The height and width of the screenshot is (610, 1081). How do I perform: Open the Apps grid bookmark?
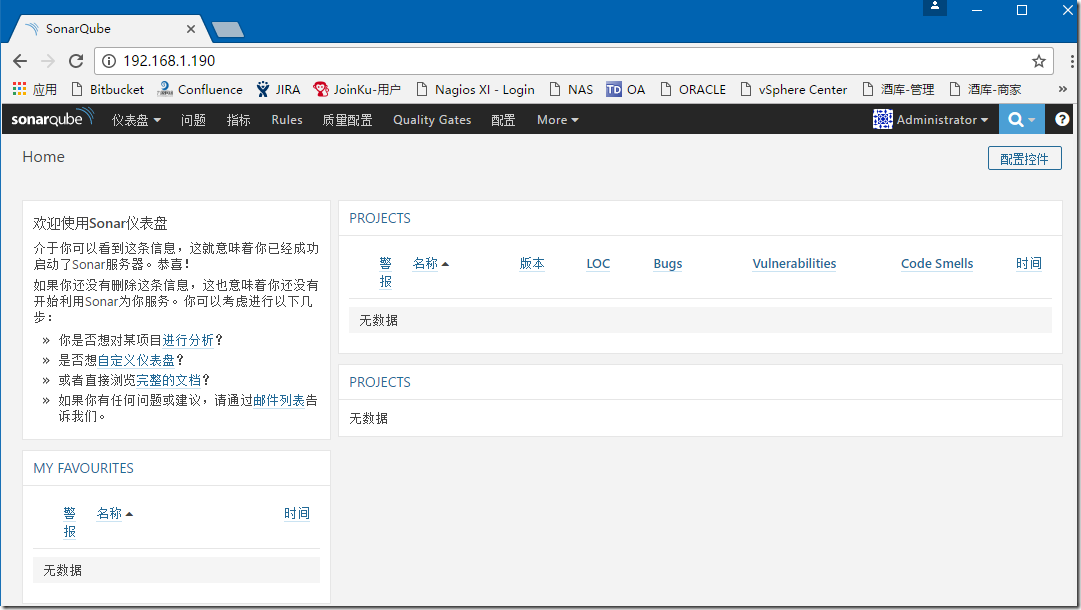(x=34, y=90)
